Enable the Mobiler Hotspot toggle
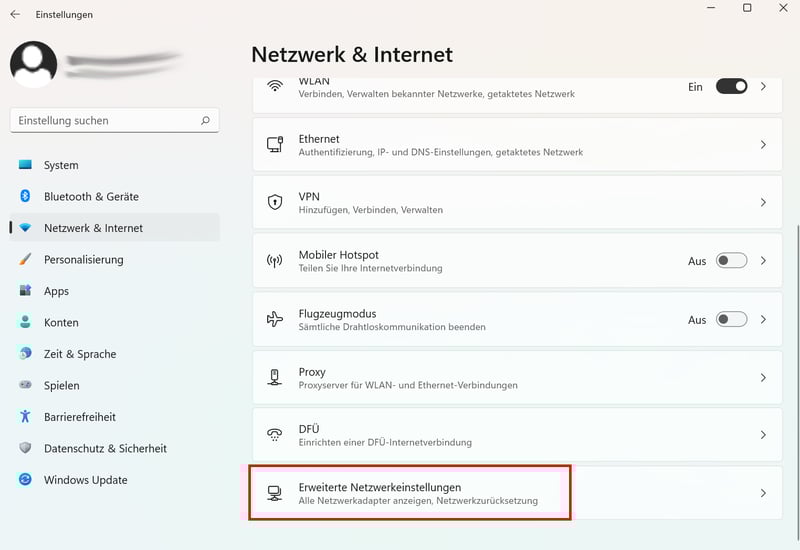 pos(731,261)
